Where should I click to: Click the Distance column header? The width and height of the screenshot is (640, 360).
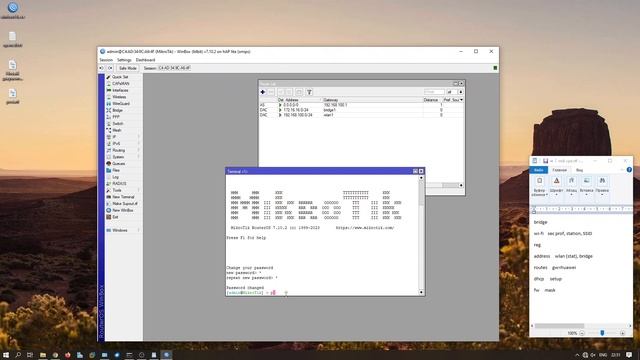click(x=432, y=100)
